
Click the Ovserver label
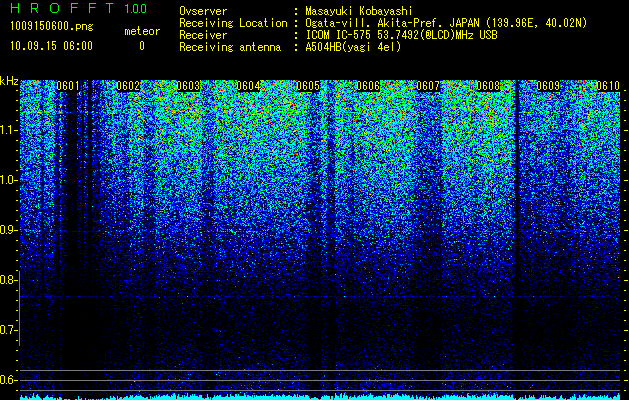point(203,11)
